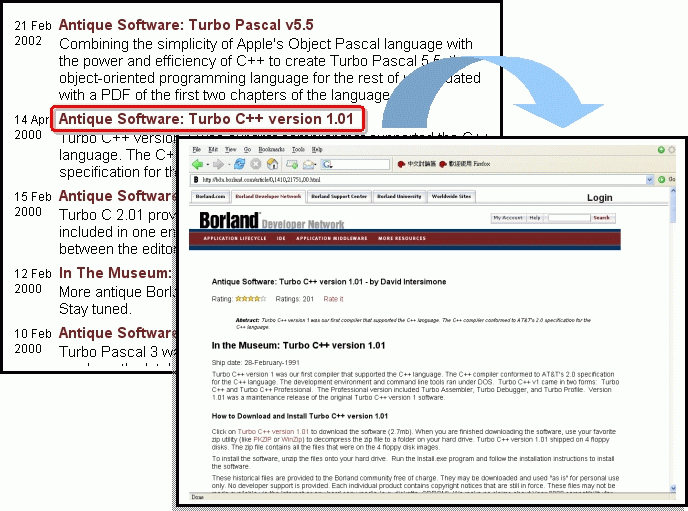Open the APPLICATION LIFECYCLE nav item
Screen dimensions: 688x511
click(235, 239)
